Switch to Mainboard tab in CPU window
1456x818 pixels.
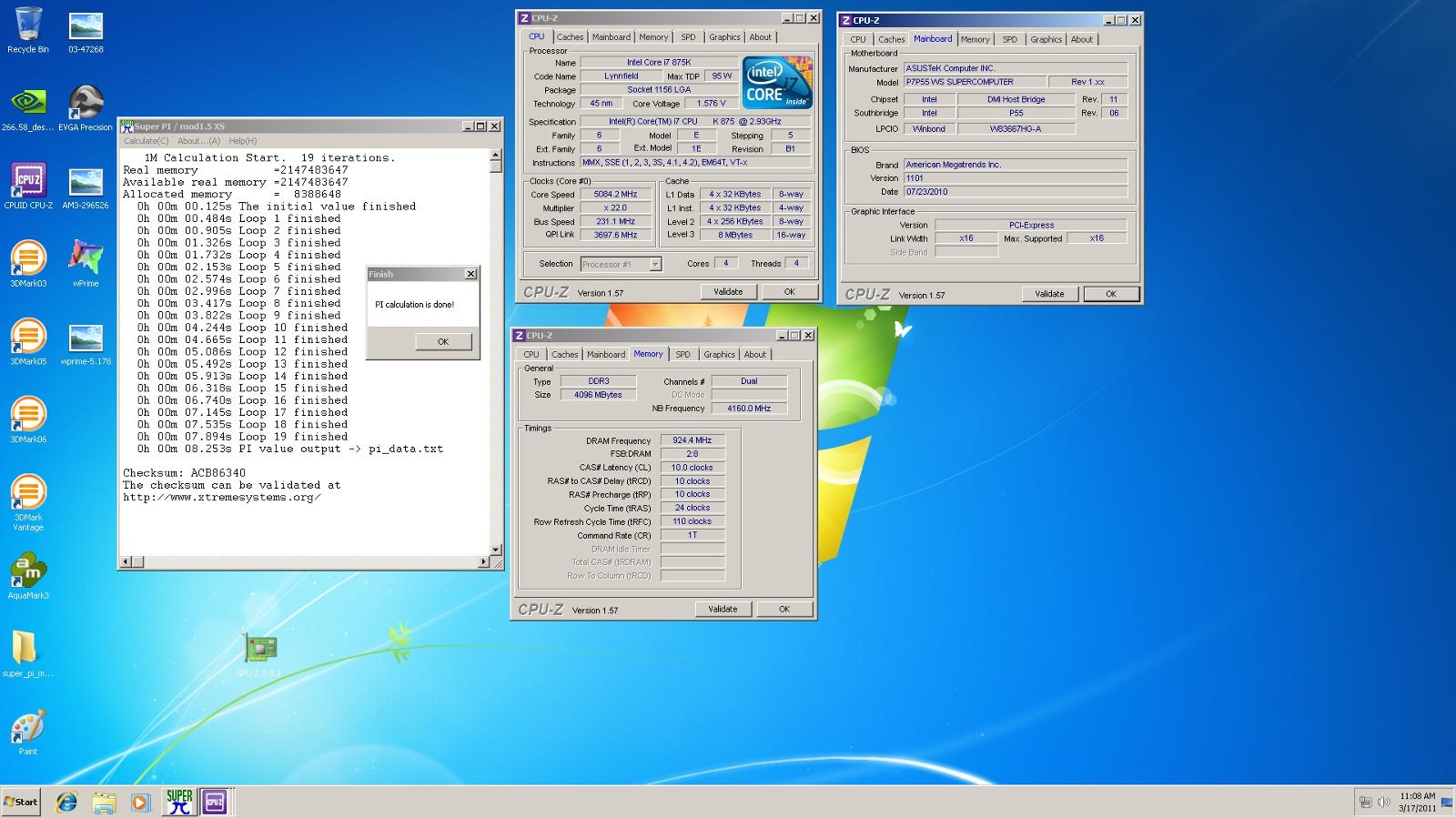(x=612, y=37)
